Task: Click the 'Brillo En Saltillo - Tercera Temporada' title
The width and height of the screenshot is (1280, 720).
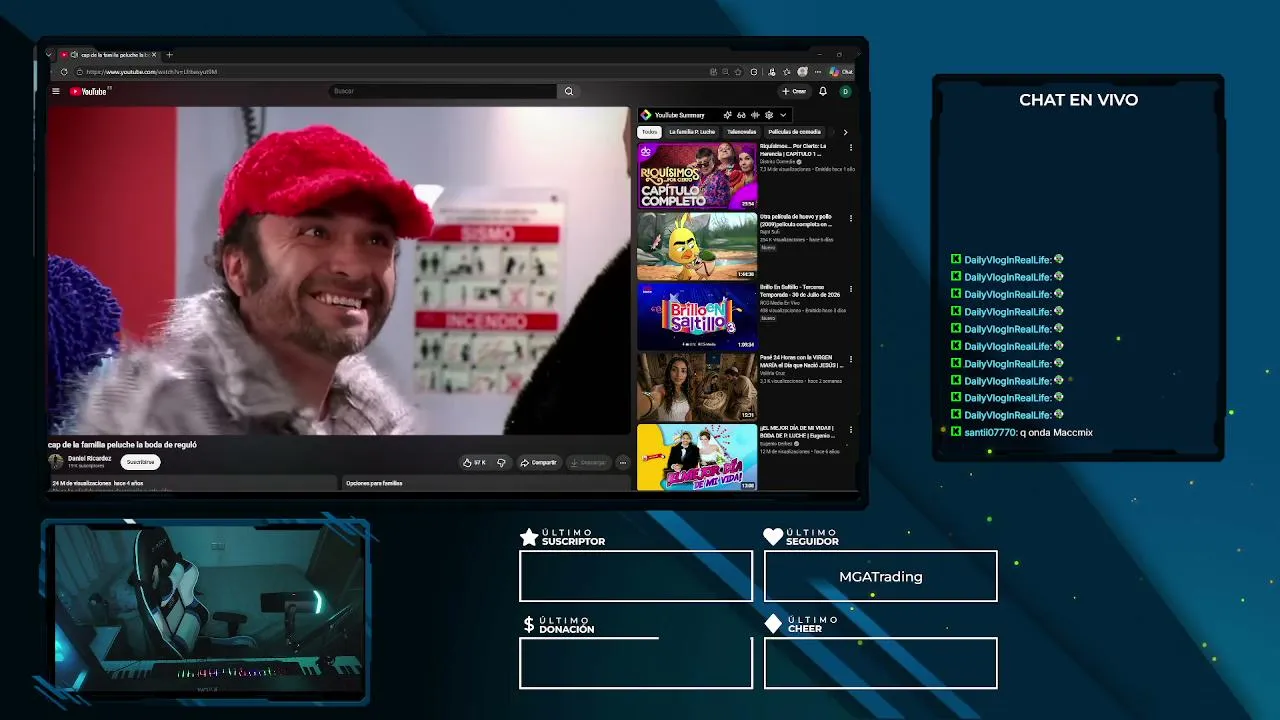Action: pyautogui.click(x=800, y=291)
